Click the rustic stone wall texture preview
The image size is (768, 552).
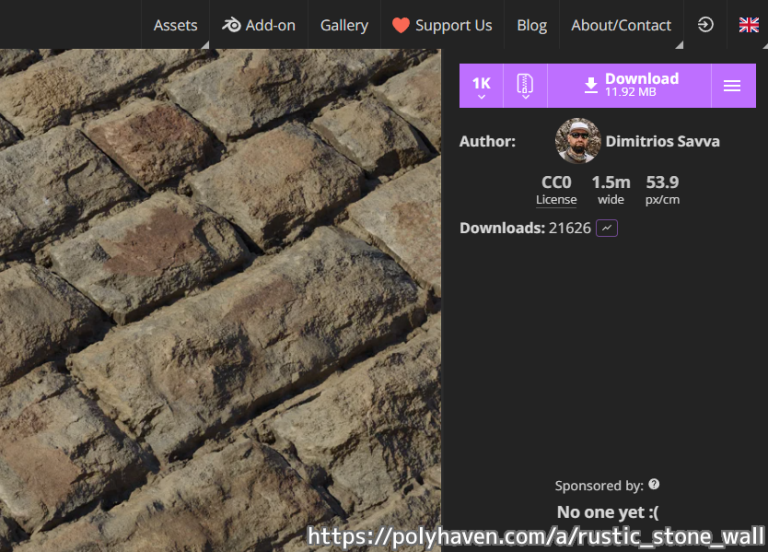pos(220,300)
